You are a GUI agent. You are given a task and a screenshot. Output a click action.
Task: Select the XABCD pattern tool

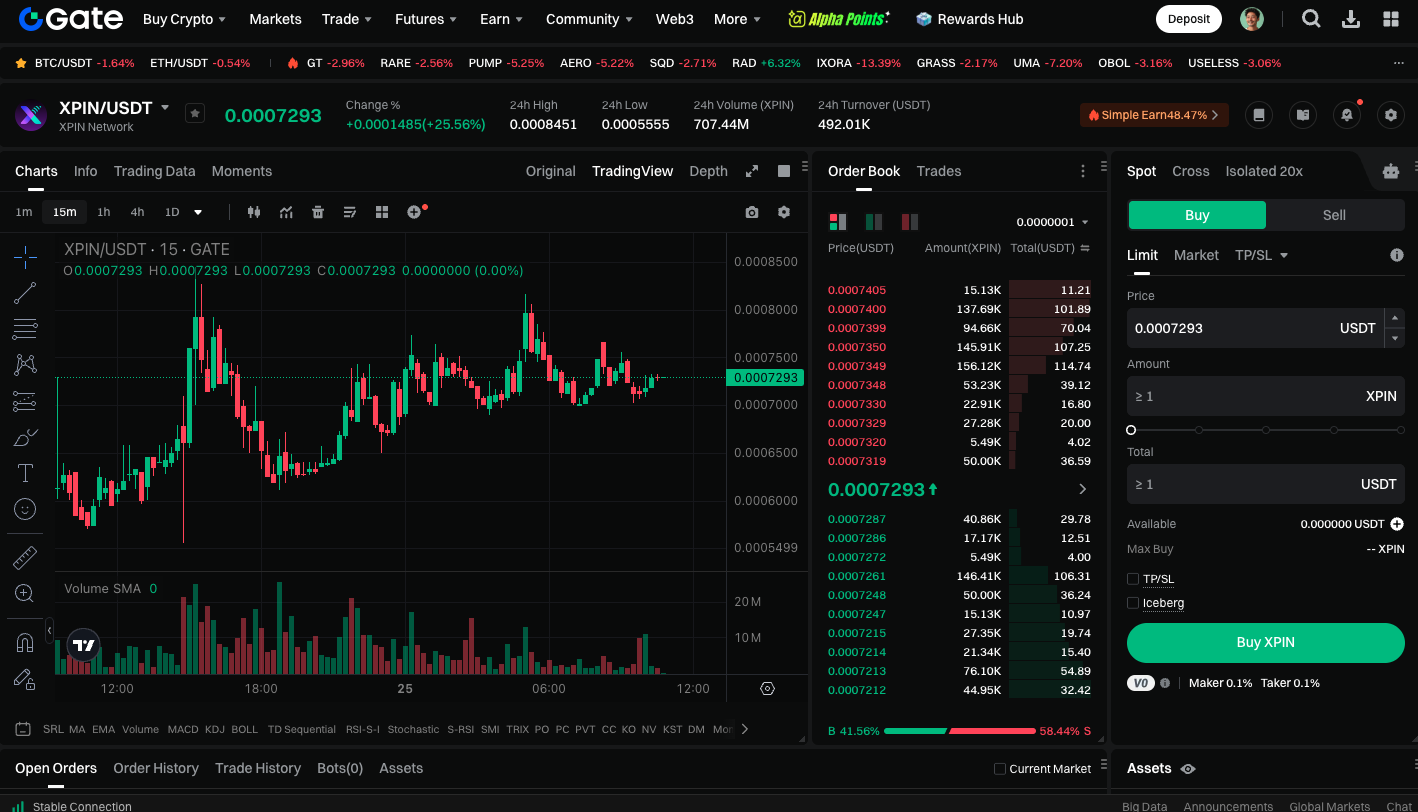click(25, 365)
